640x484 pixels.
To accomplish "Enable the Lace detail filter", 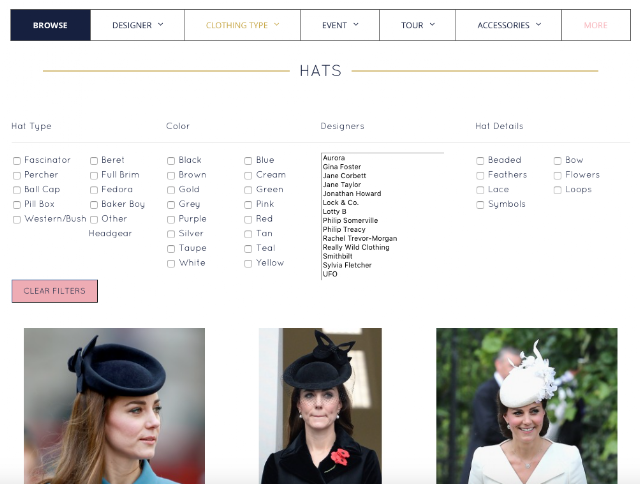I will pyautogui.click(x=480, y=190).
